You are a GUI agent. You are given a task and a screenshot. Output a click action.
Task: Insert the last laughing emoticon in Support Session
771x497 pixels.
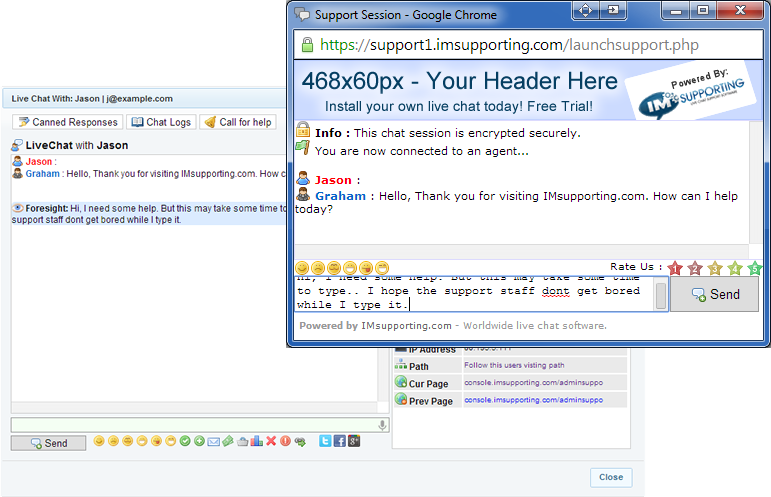(382, 267)
